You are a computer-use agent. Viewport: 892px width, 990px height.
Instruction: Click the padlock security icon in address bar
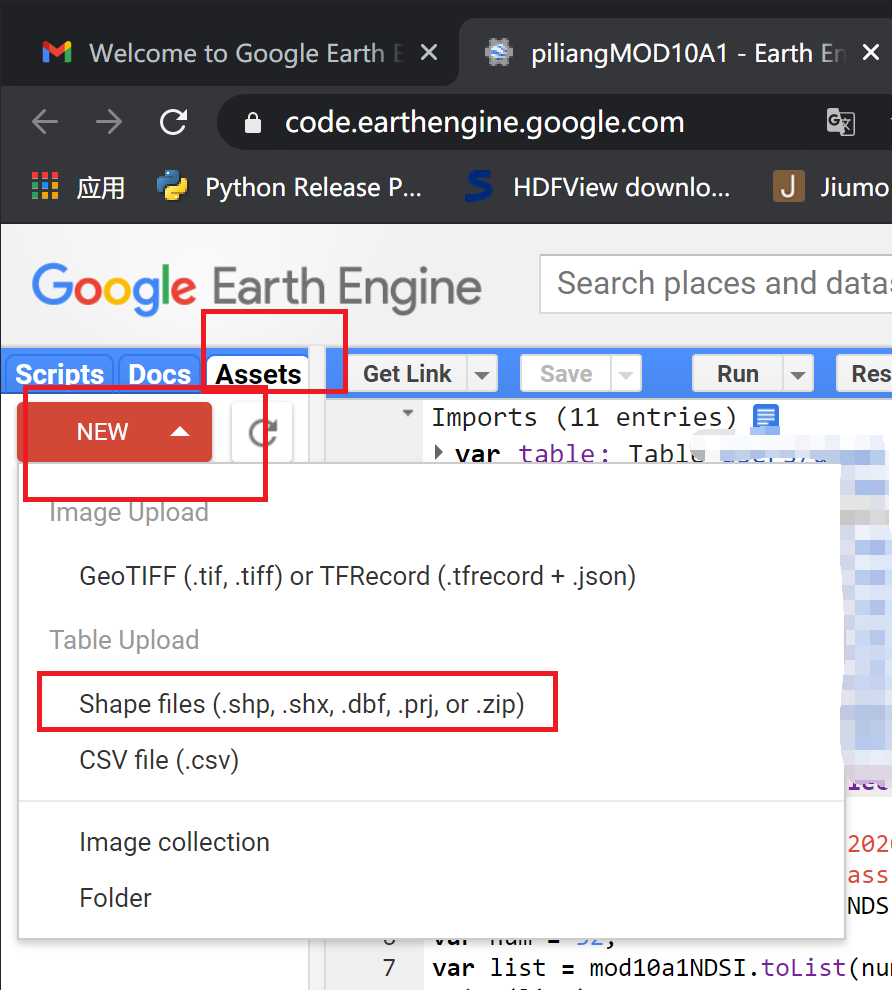(x=251, y=122)
